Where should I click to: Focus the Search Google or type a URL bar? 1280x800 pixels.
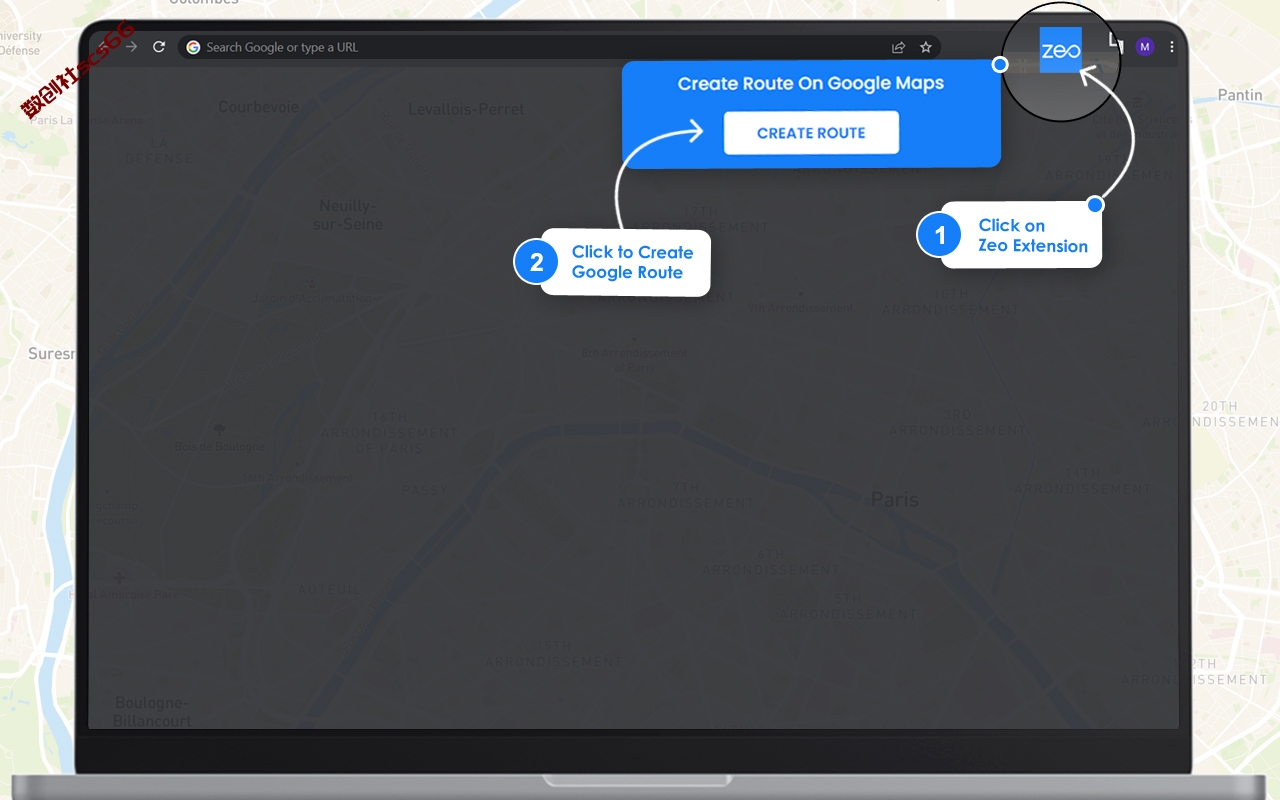click(558, 47)
